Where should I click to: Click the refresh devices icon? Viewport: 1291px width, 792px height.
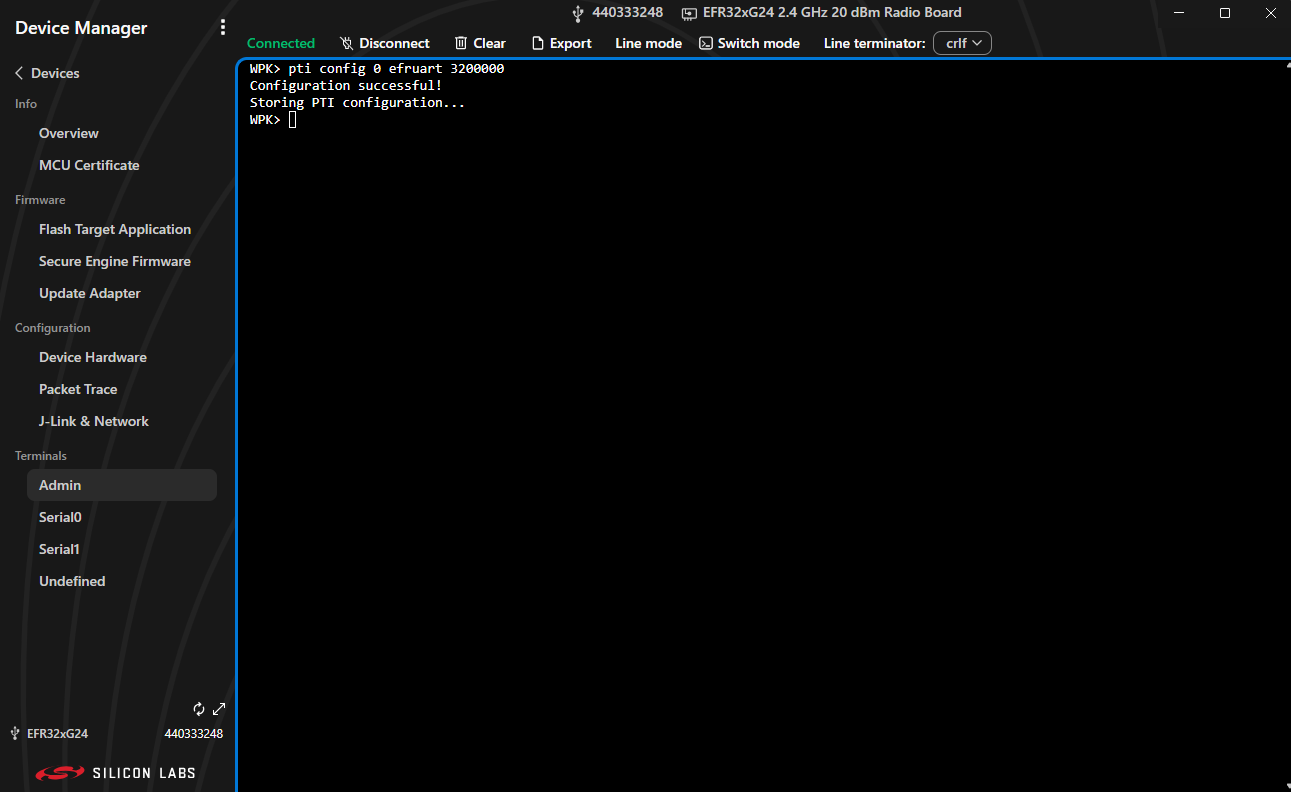199,709
